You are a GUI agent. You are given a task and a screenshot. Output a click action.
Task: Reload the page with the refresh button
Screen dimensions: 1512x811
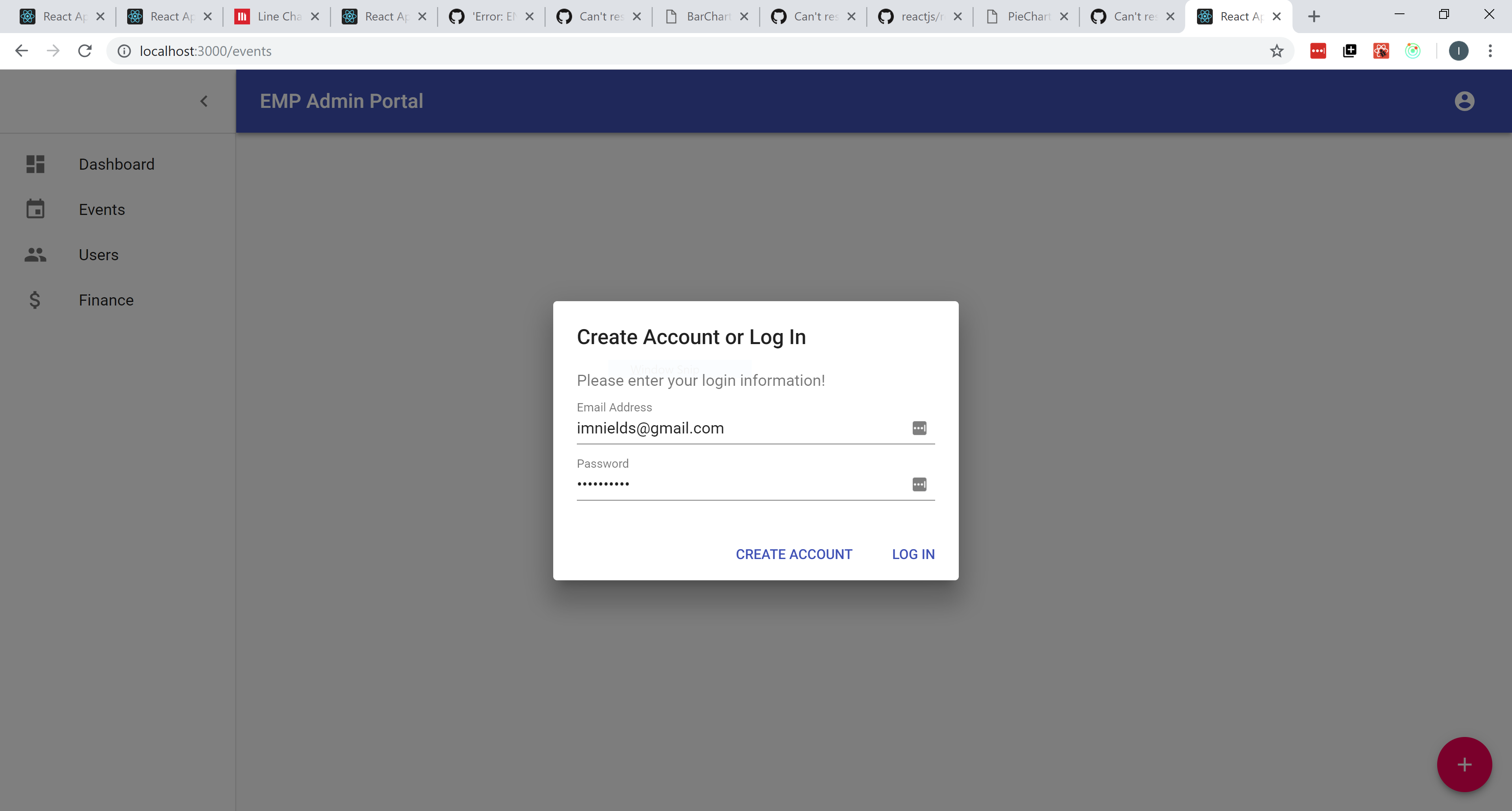[85, 51]
